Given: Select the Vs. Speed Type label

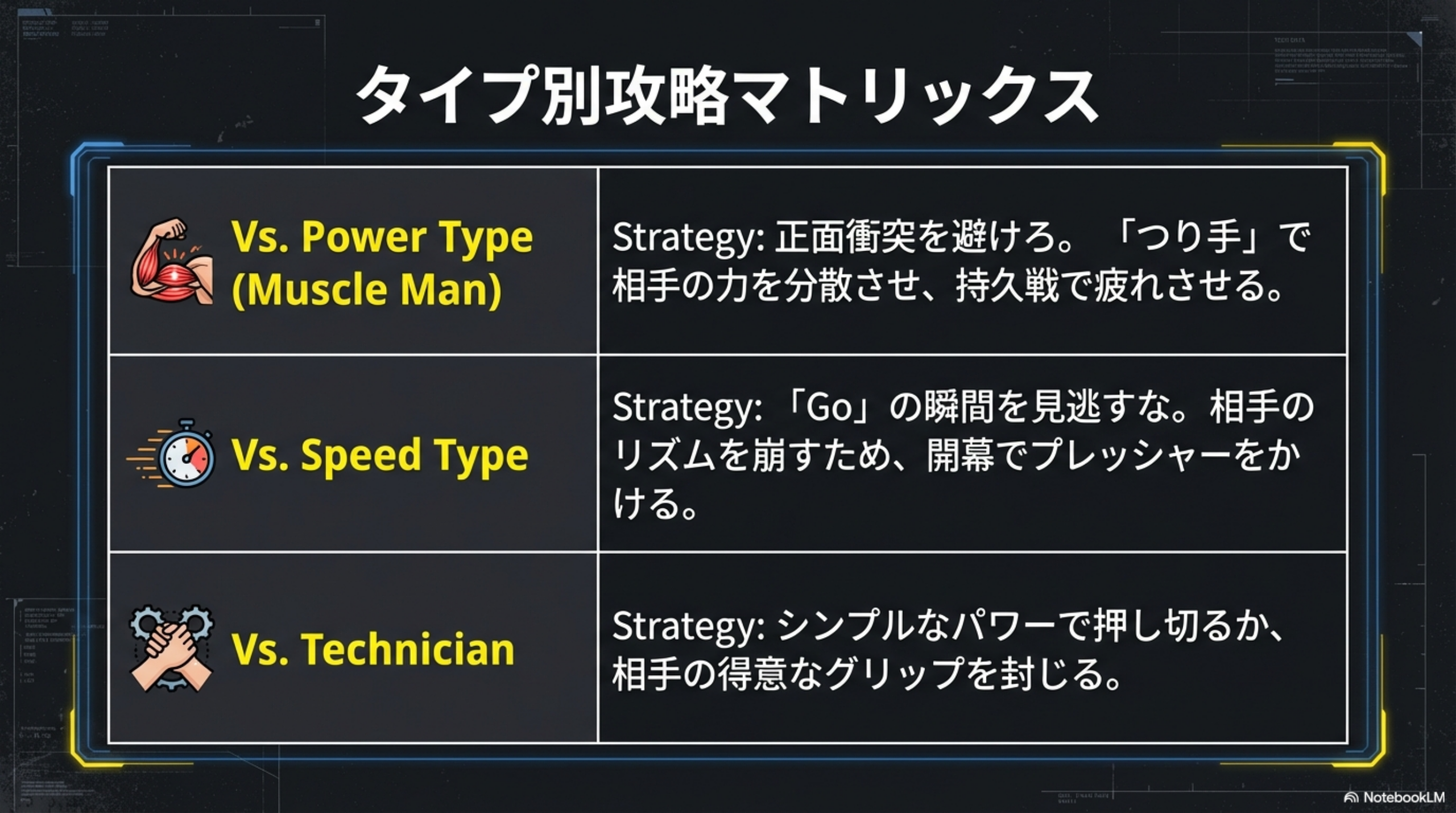Looking at the screenshot, I should coord(380,455).
